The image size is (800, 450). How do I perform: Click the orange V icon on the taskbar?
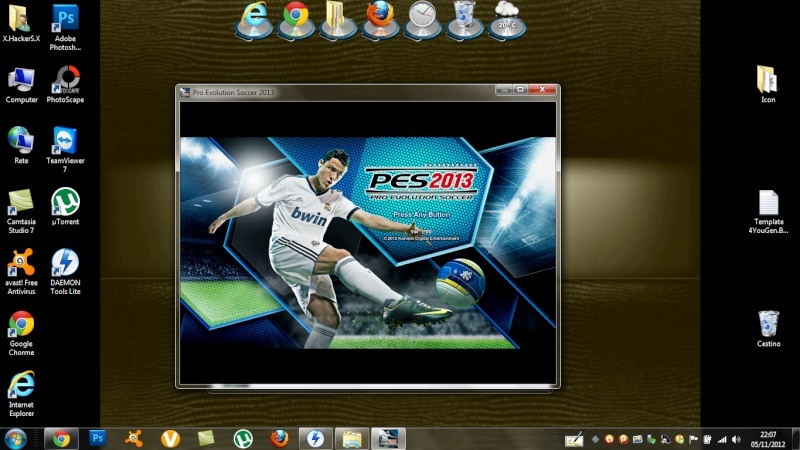point(170,439)
